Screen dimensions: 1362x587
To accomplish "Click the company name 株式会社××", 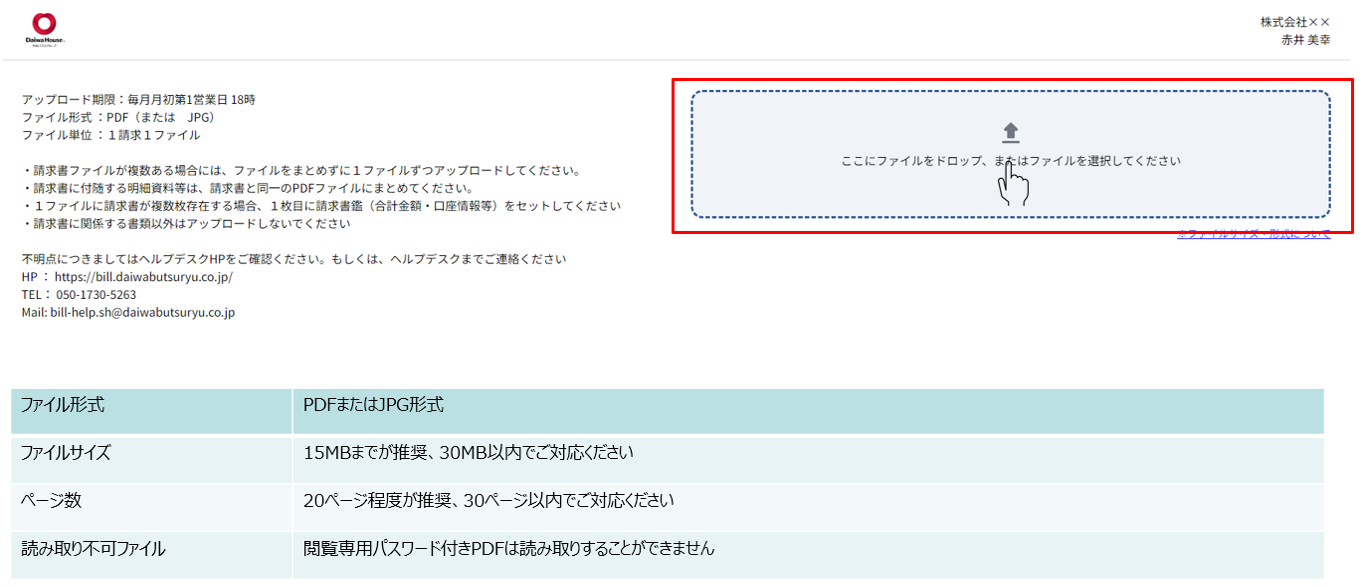I will [1308, 22].
